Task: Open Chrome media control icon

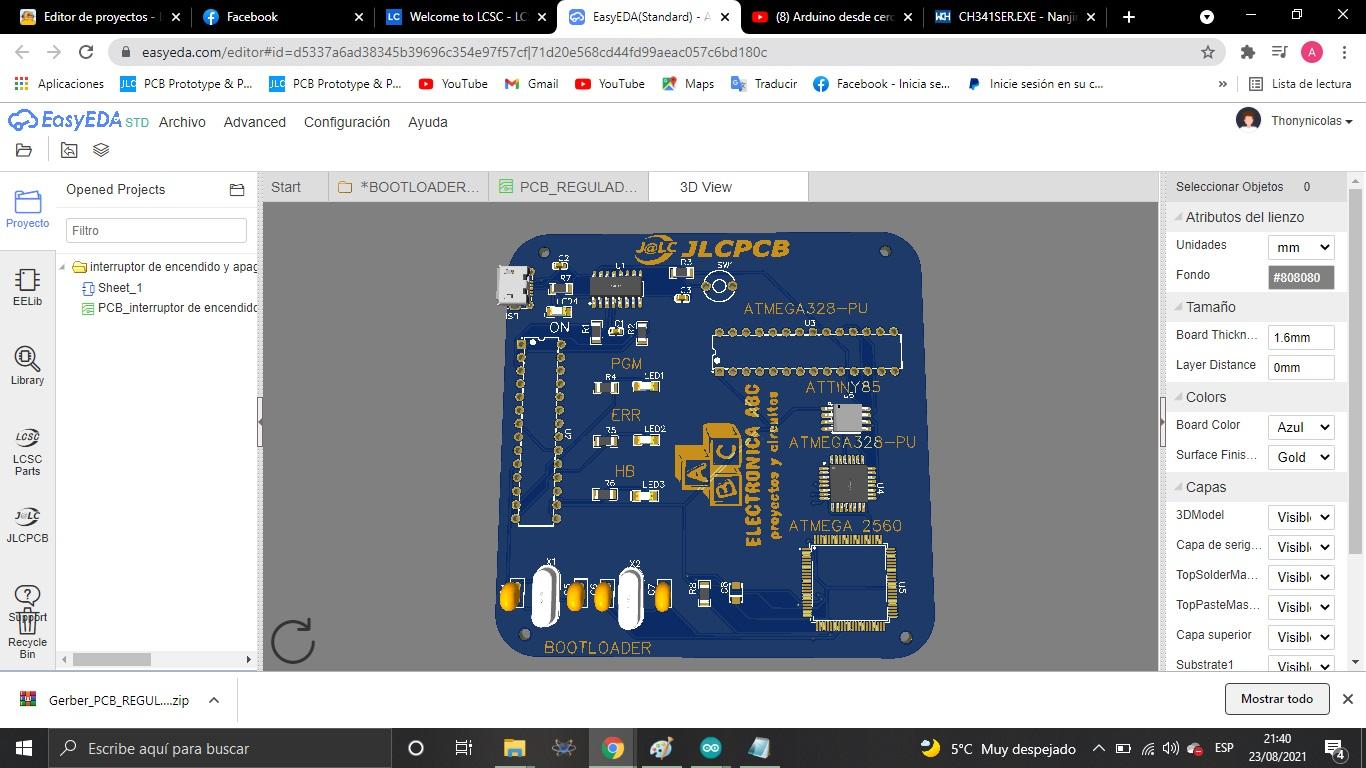Action: tap(1279, 52)
